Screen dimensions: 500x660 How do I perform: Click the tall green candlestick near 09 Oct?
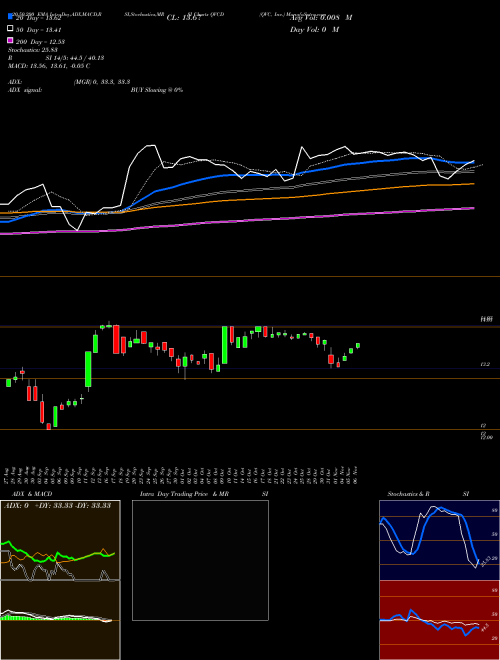225,345
